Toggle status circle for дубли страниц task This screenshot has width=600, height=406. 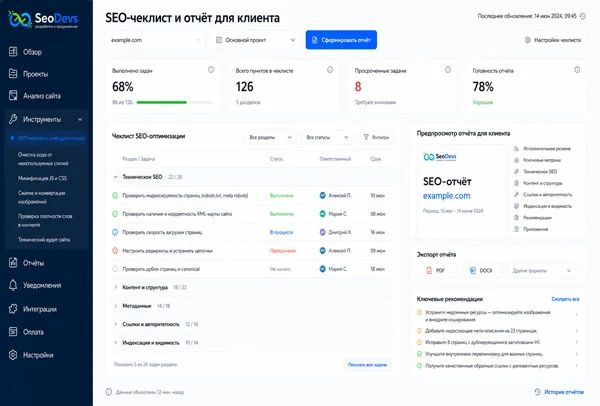(x=115, y=269)
